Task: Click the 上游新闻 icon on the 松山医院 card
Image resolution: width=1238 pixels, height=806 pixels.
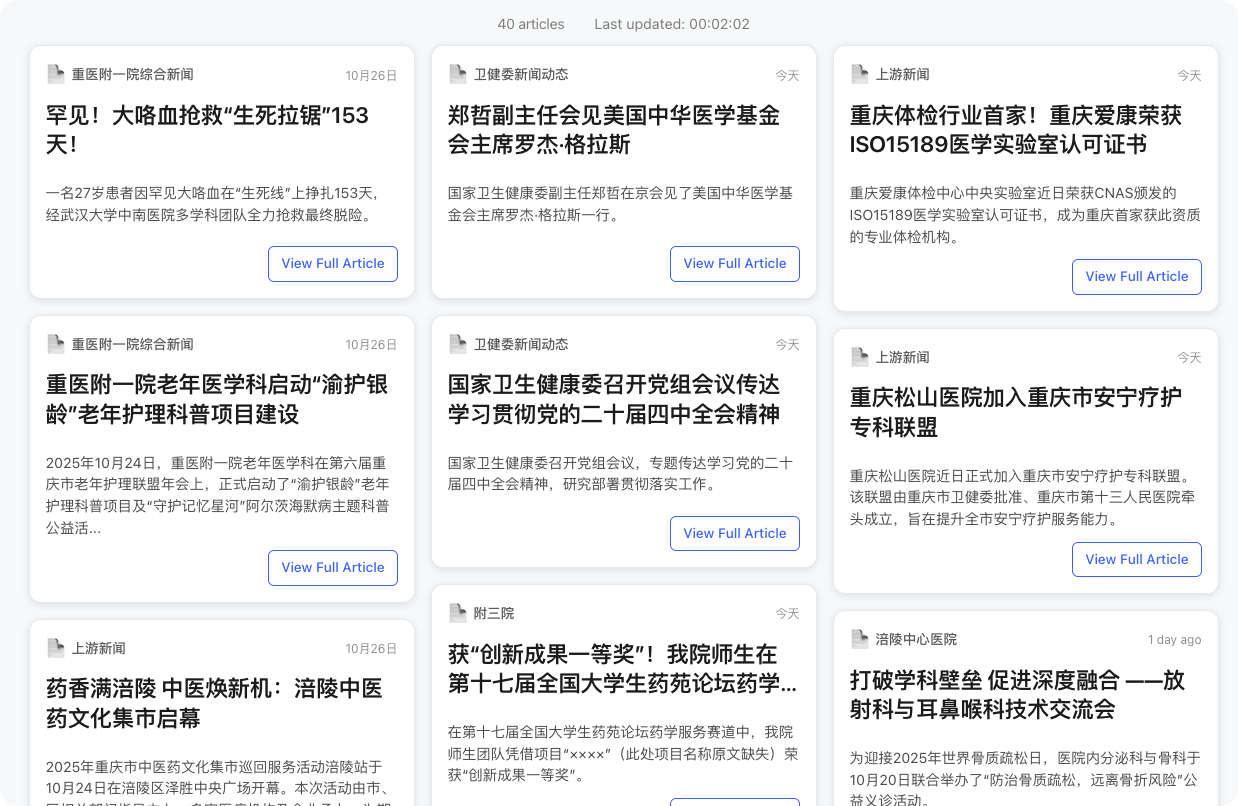Action: click(x=860, y=356)
